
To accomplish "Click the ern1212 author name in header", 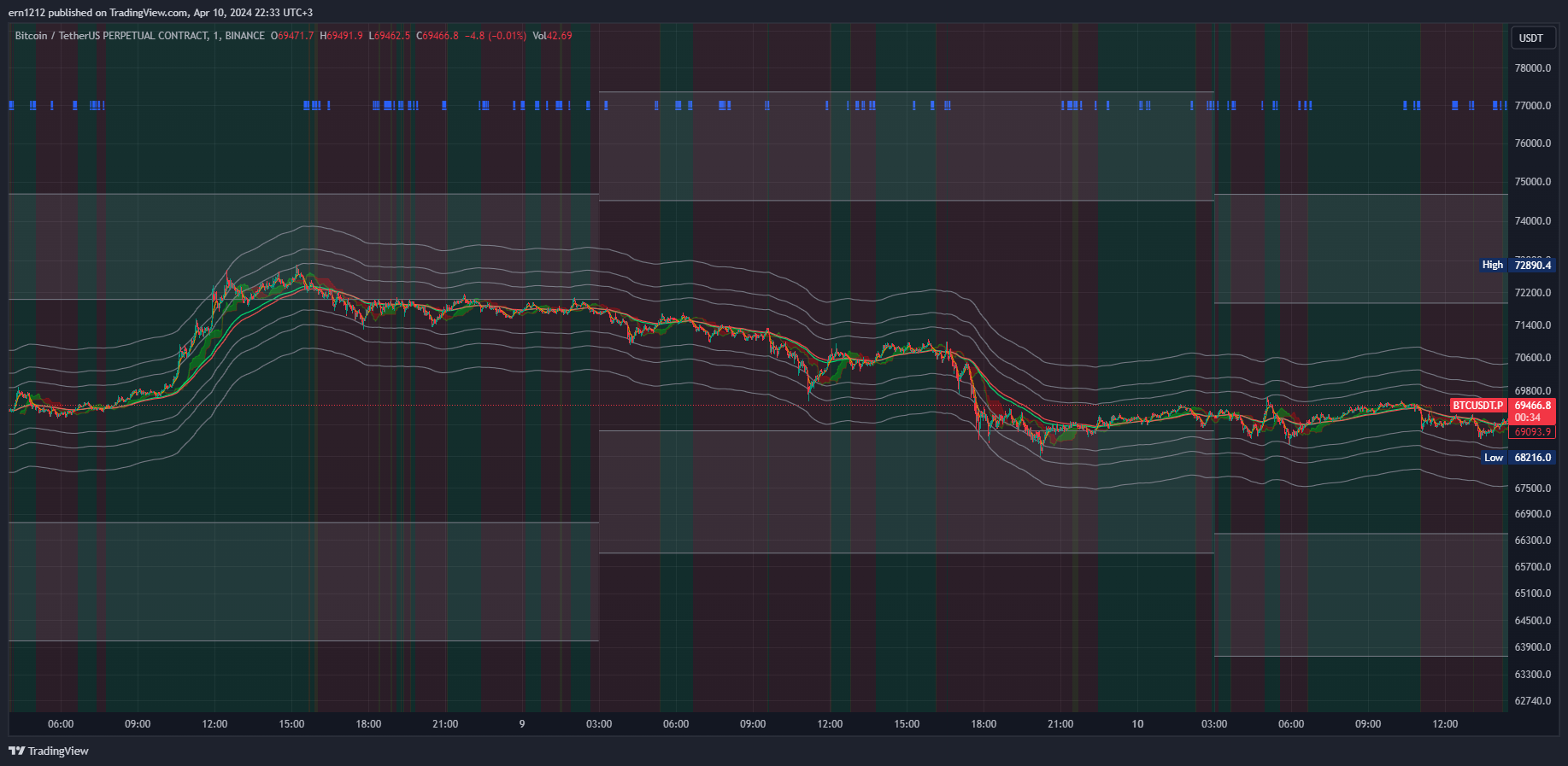I will coord(26,13).
